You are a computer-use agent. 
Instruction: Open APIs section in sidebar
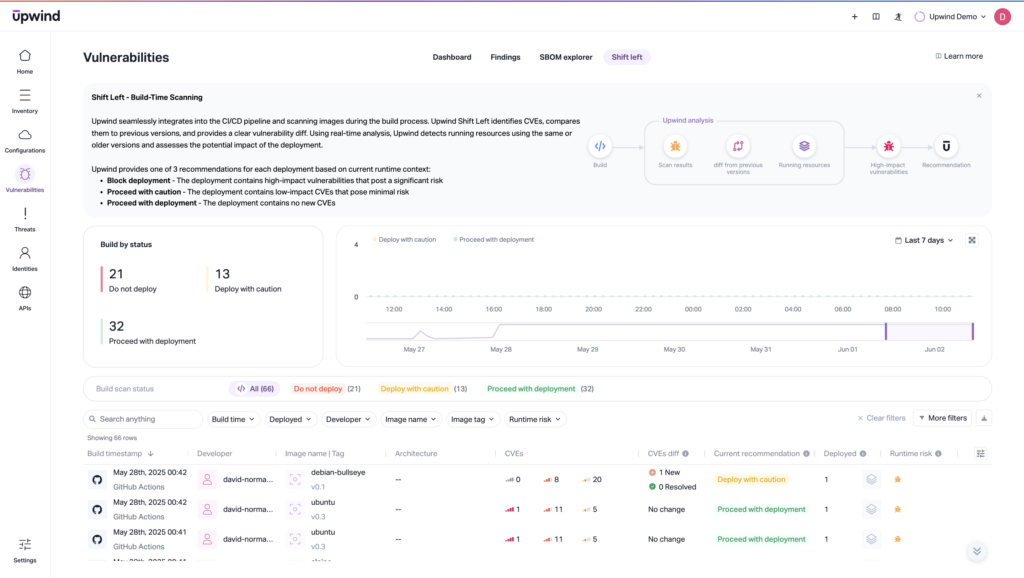pos(25,298)
